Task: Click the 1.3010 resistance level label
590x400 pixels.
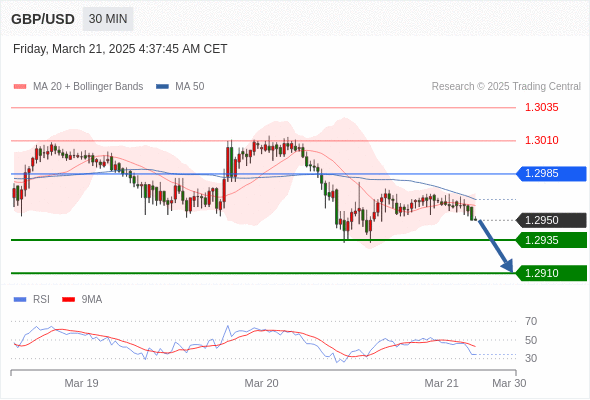Action: 541,140
